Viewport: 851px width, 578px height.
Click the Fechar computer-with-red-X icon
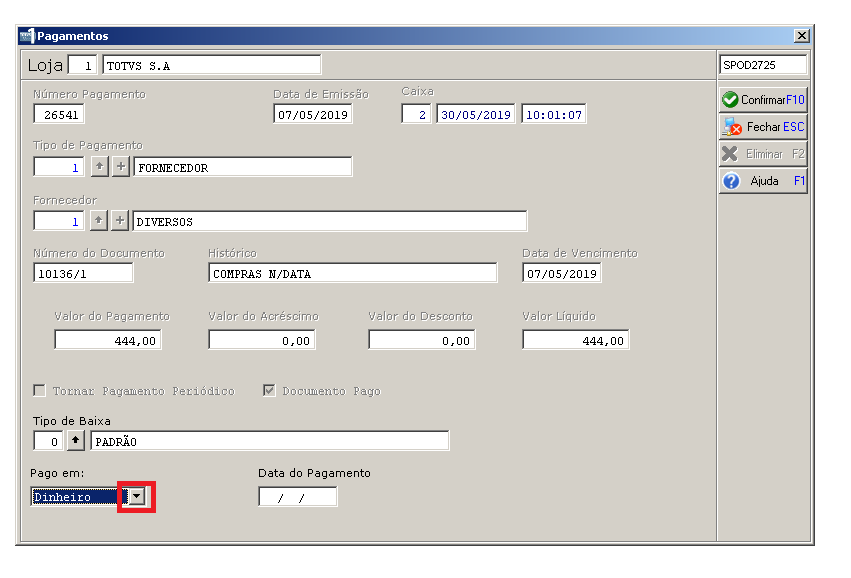coord(731,127)
